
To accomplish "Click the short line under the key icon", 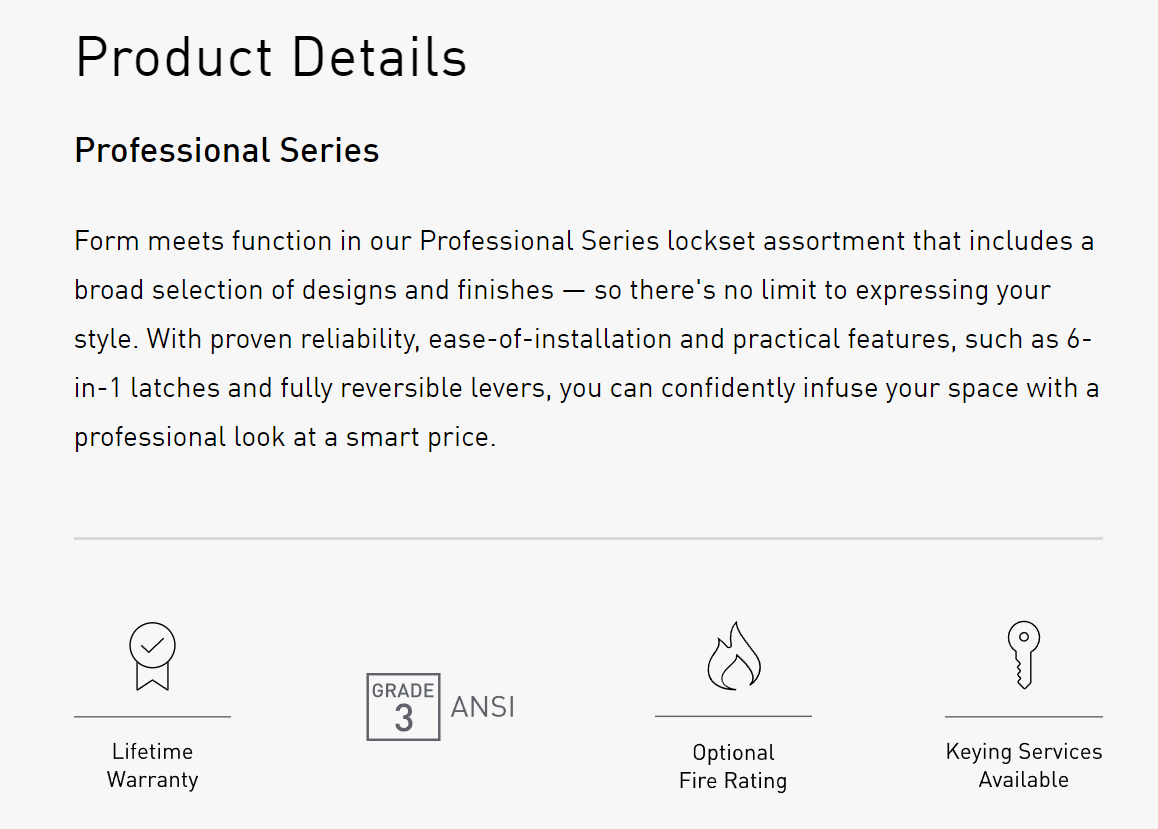I will [1023, 717].
